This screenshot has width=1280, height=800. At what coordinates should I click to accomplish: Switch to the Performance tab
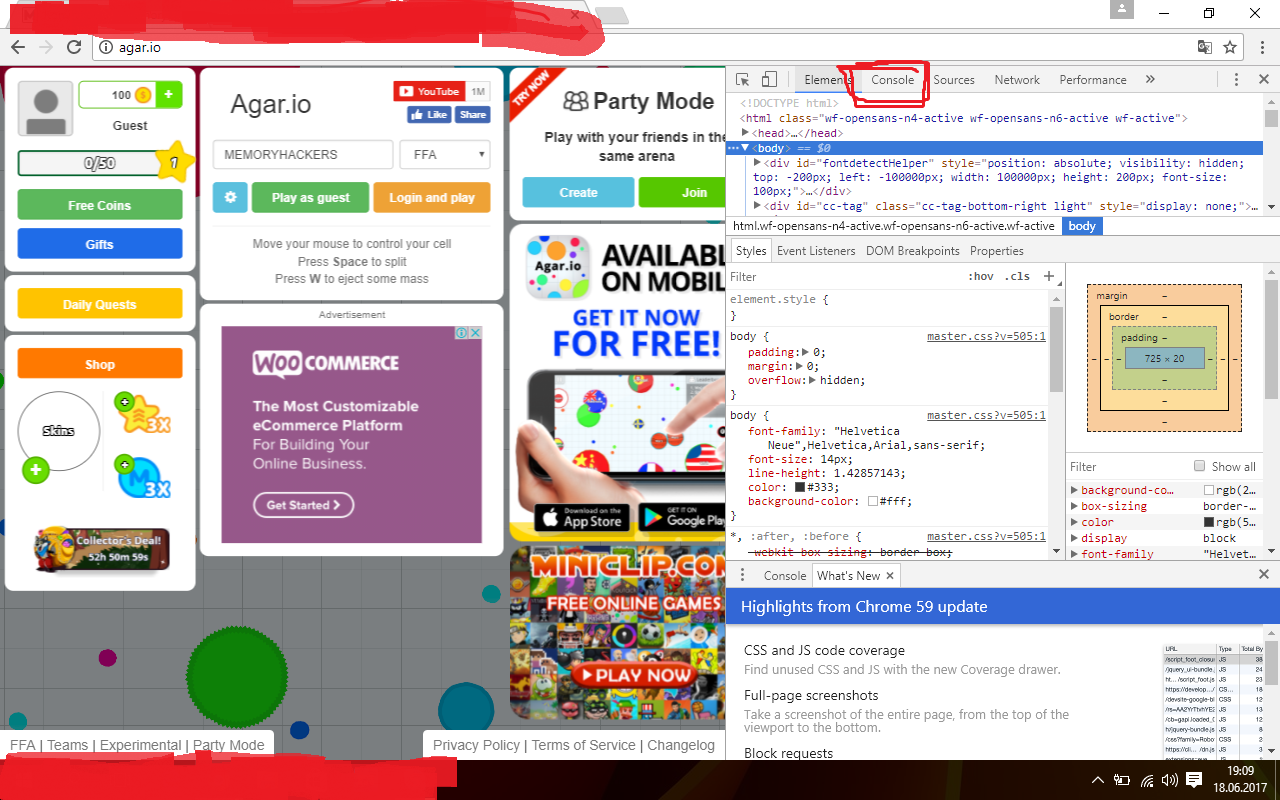[1093, 80]
